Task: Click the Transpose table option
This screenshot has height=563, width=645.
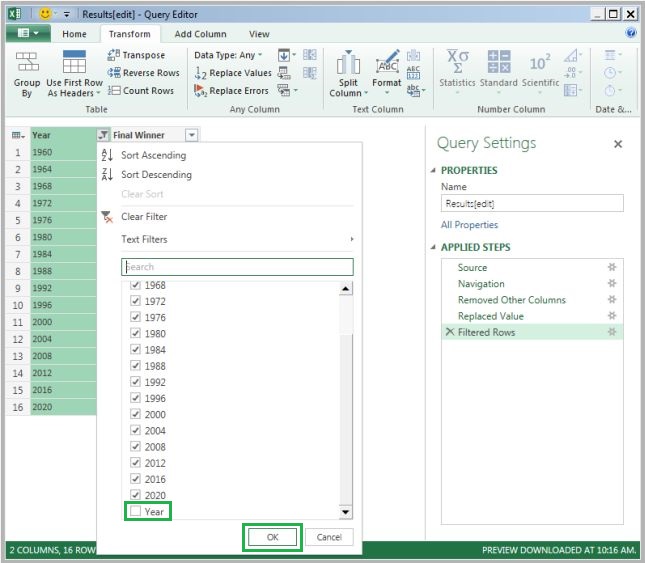Action: coord(136,55)
